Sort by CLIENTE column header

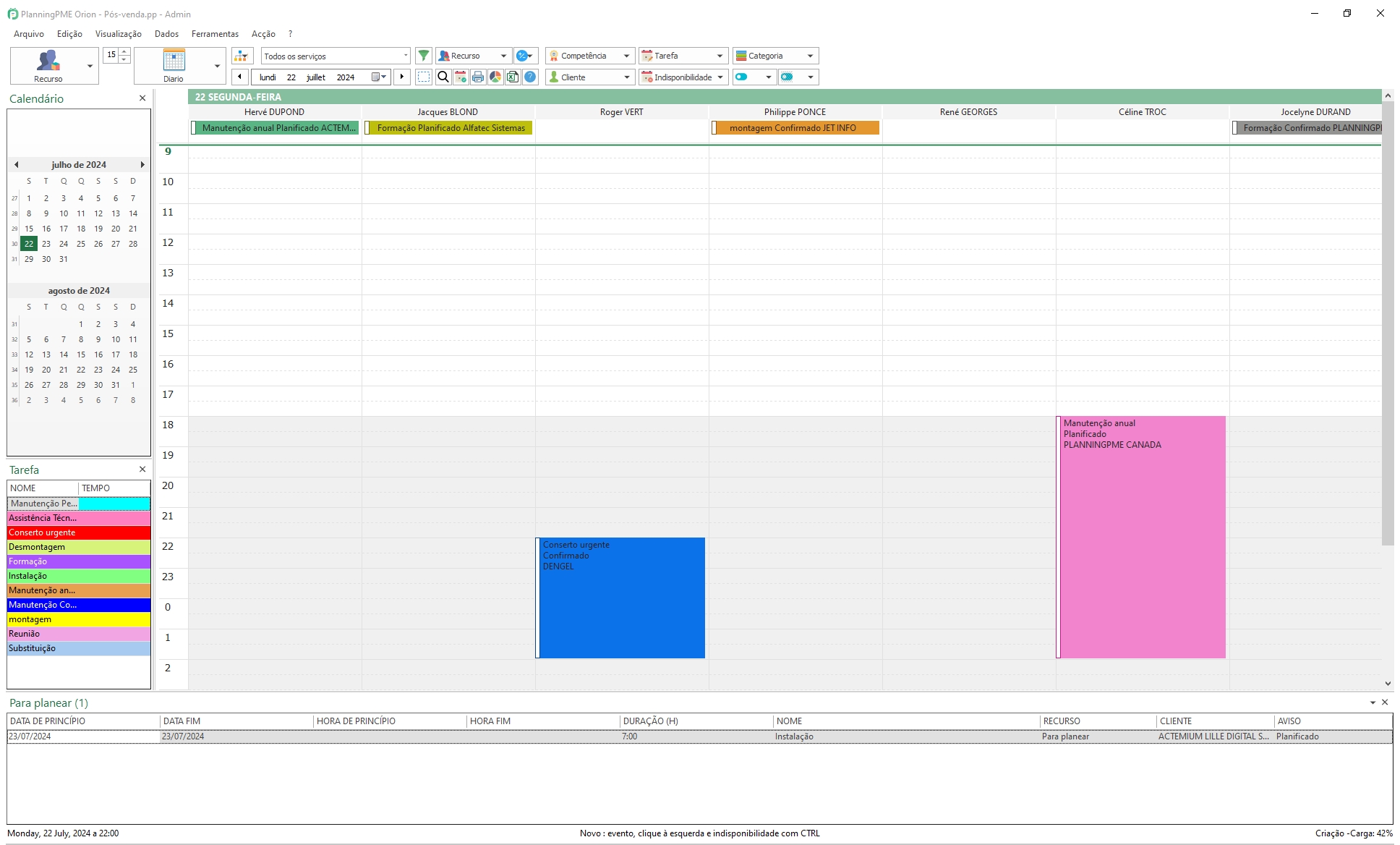click(x=1215, y=721)
